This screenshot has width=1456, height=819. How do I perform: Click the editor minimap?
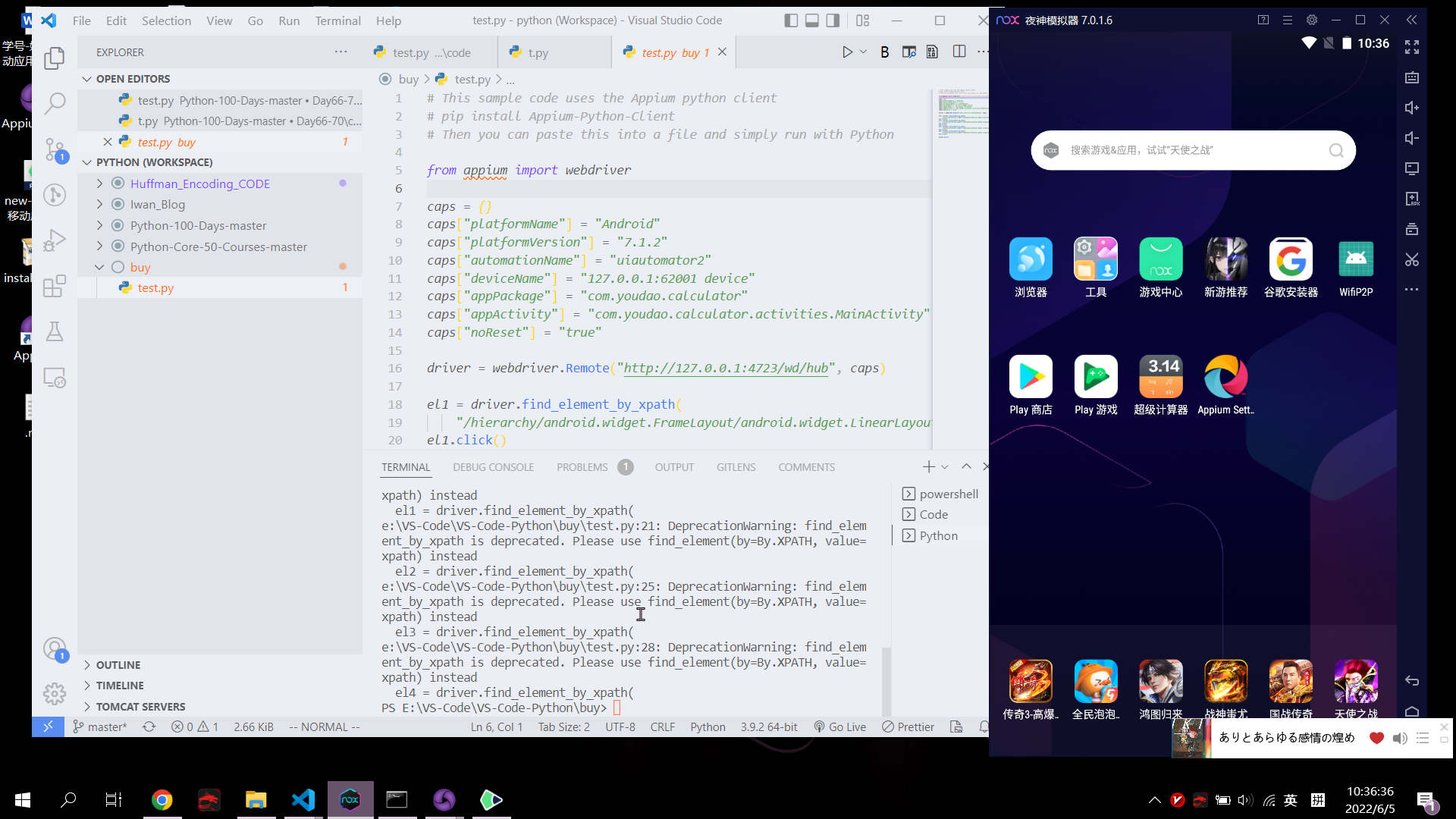(x=963, y=114)
